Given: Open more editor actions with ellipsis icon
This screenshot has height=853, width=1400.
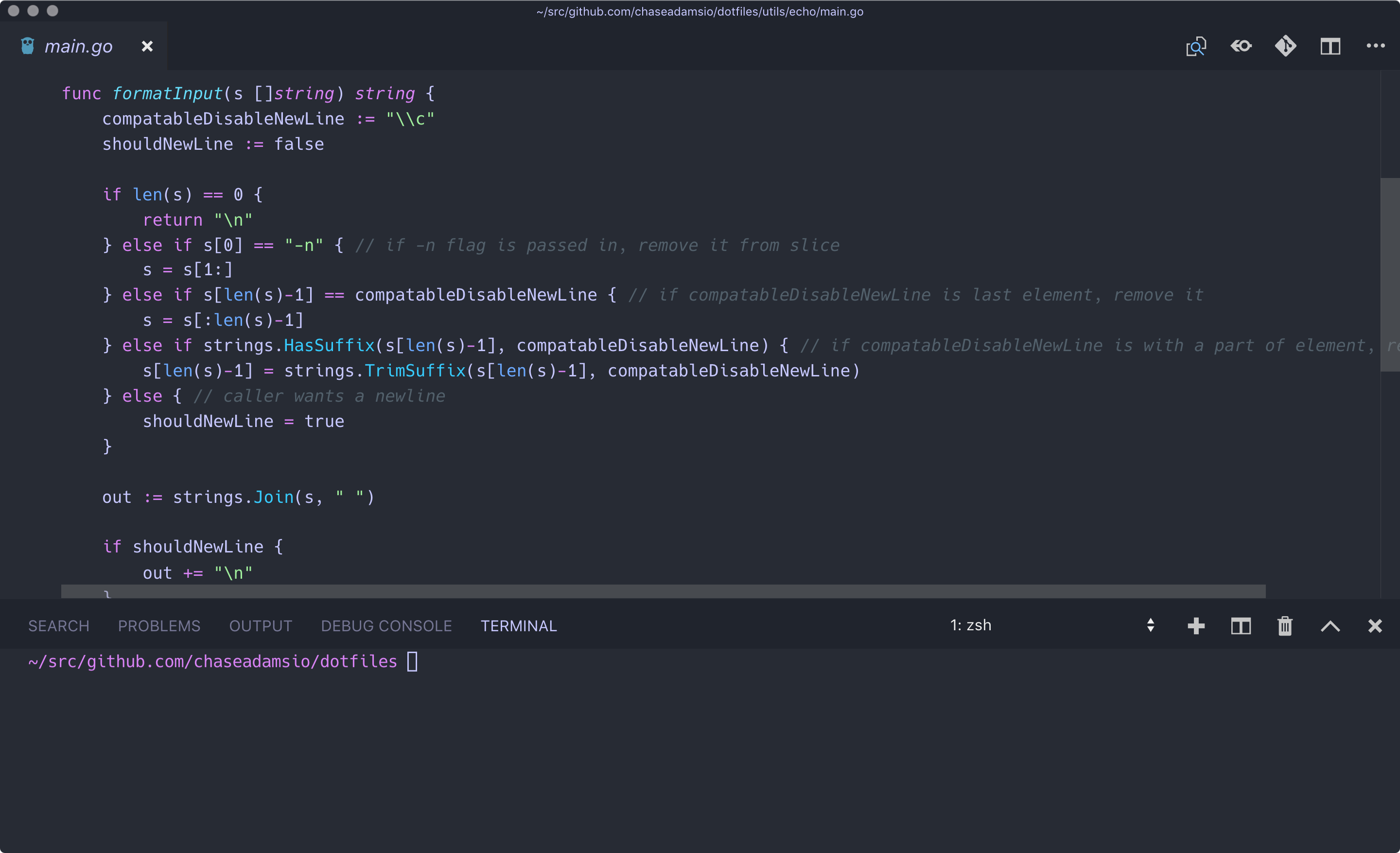Looking at the screenshot, I should click(1376, 46).
